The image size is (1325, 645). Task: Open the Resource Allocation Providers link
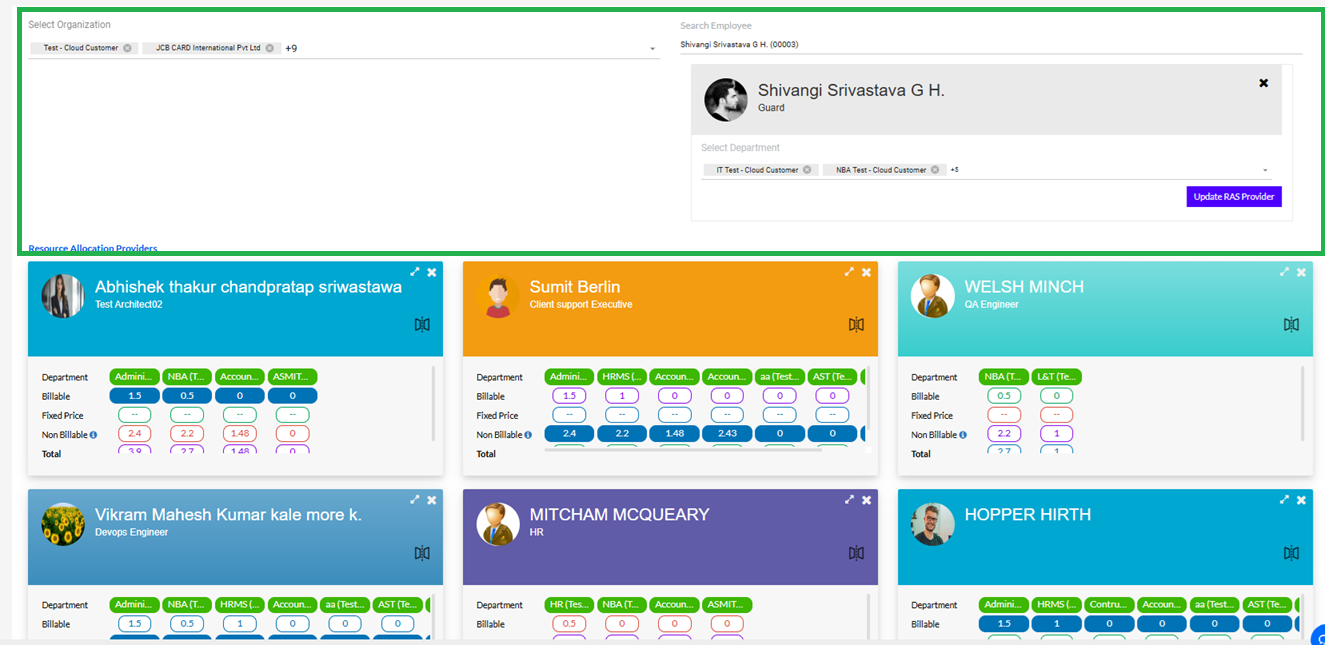[x=93, y=248]
